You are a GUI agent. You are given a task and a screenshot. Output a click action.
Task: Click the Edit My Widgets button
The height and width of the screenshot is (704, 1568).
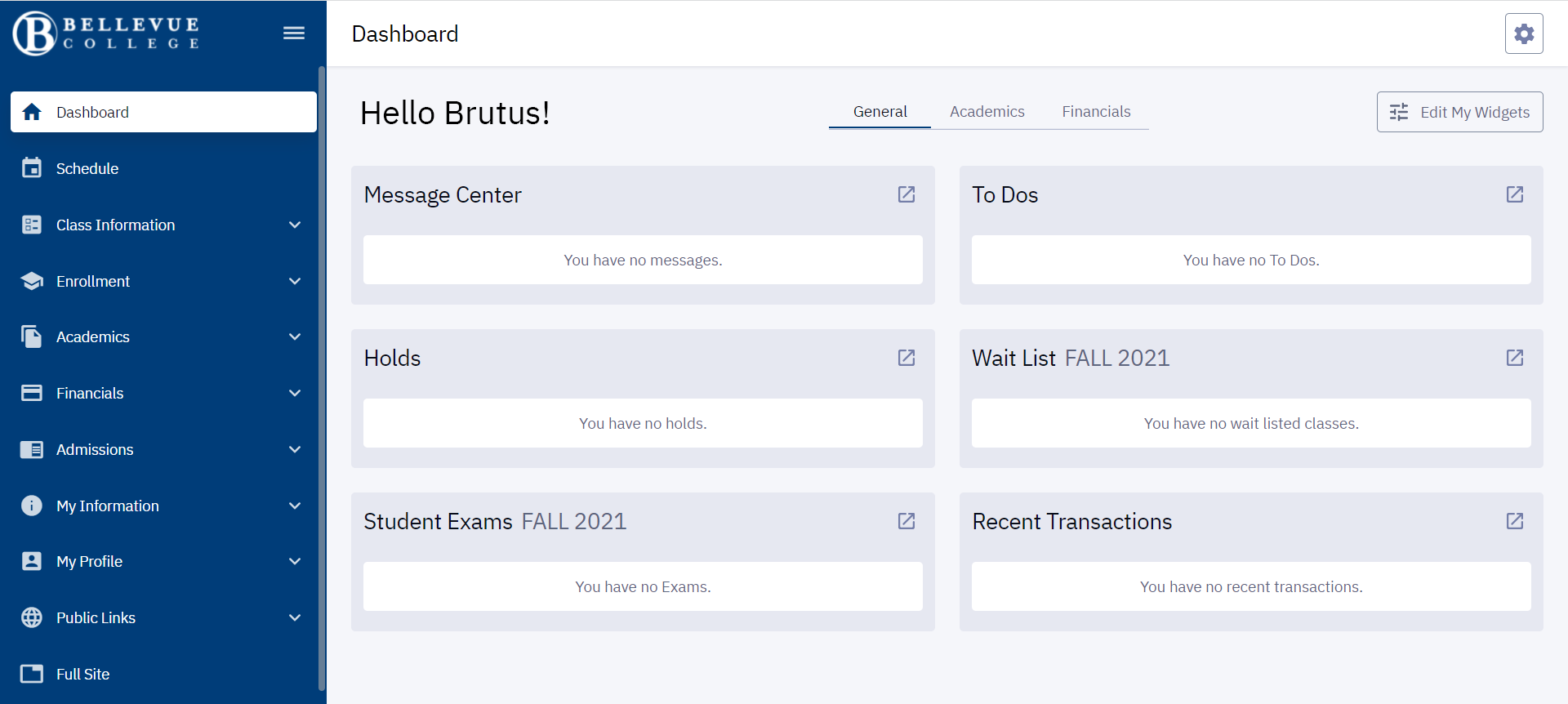(x=1459, y=112)
